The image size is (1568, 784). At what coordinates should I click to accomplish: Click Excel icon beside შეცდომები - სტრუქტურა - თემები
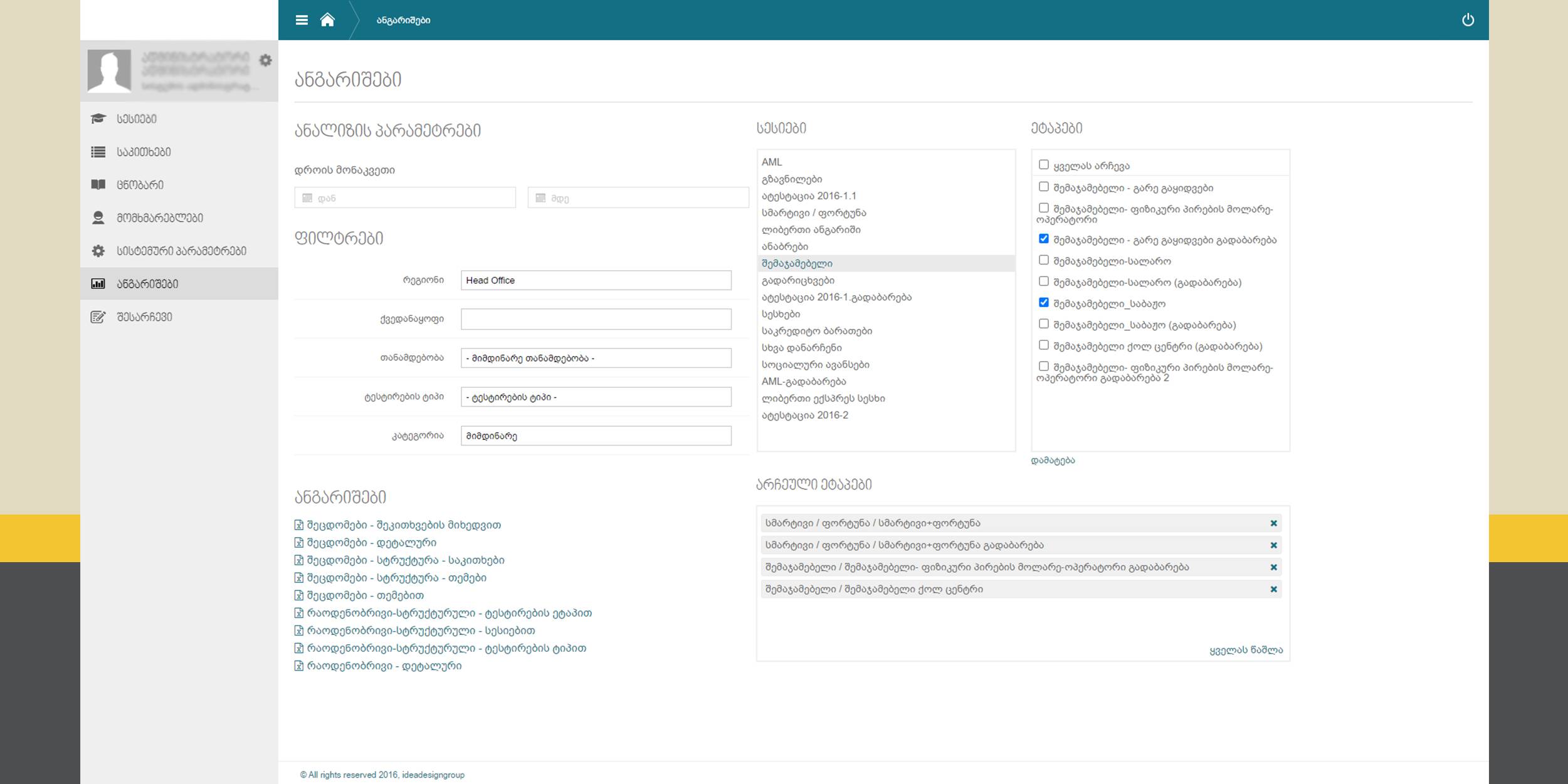coord(299,578)
